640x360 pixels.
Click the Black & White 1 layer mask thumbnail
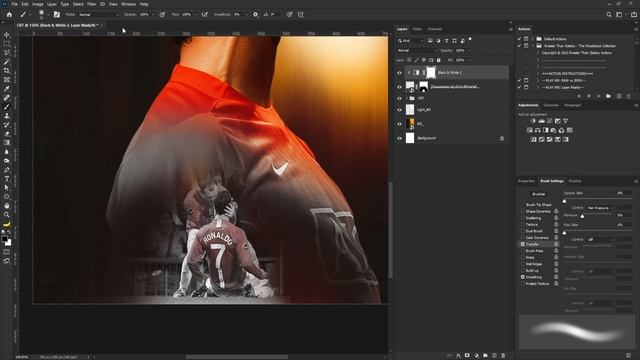pyautogui.click(x=431, y=73)
